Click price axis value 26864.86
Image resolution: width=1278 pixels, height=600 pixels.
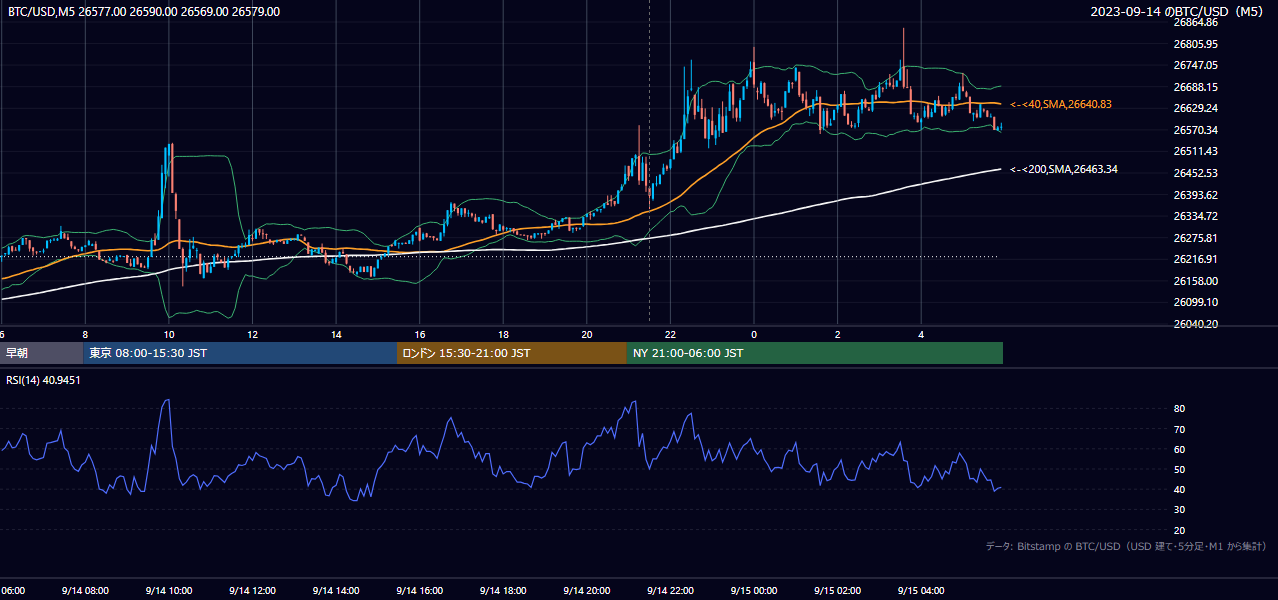tap(1195, 22)
